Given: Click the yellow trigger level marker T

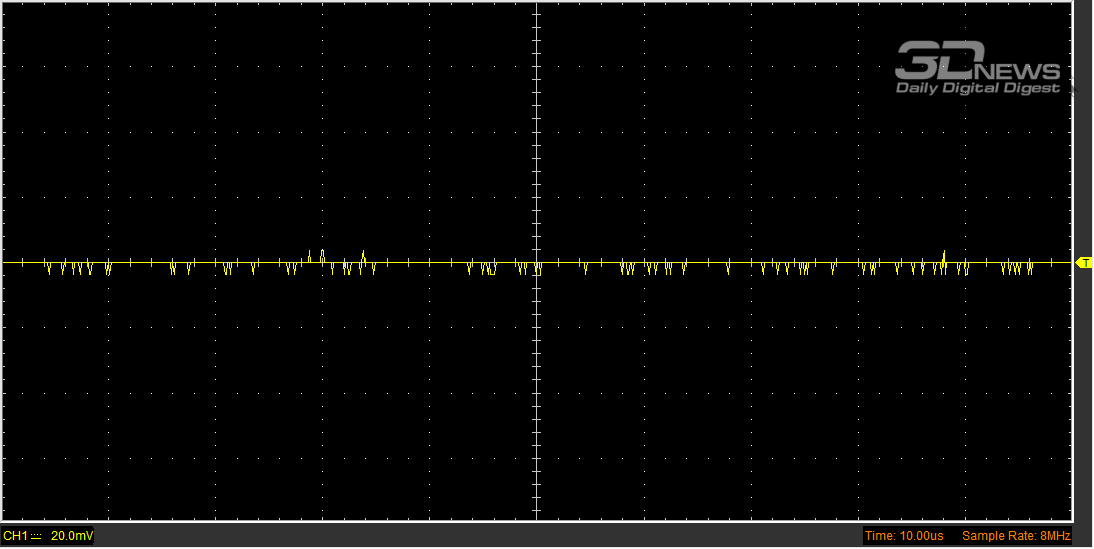Looking at the screenshot, I should (1084, 263).
